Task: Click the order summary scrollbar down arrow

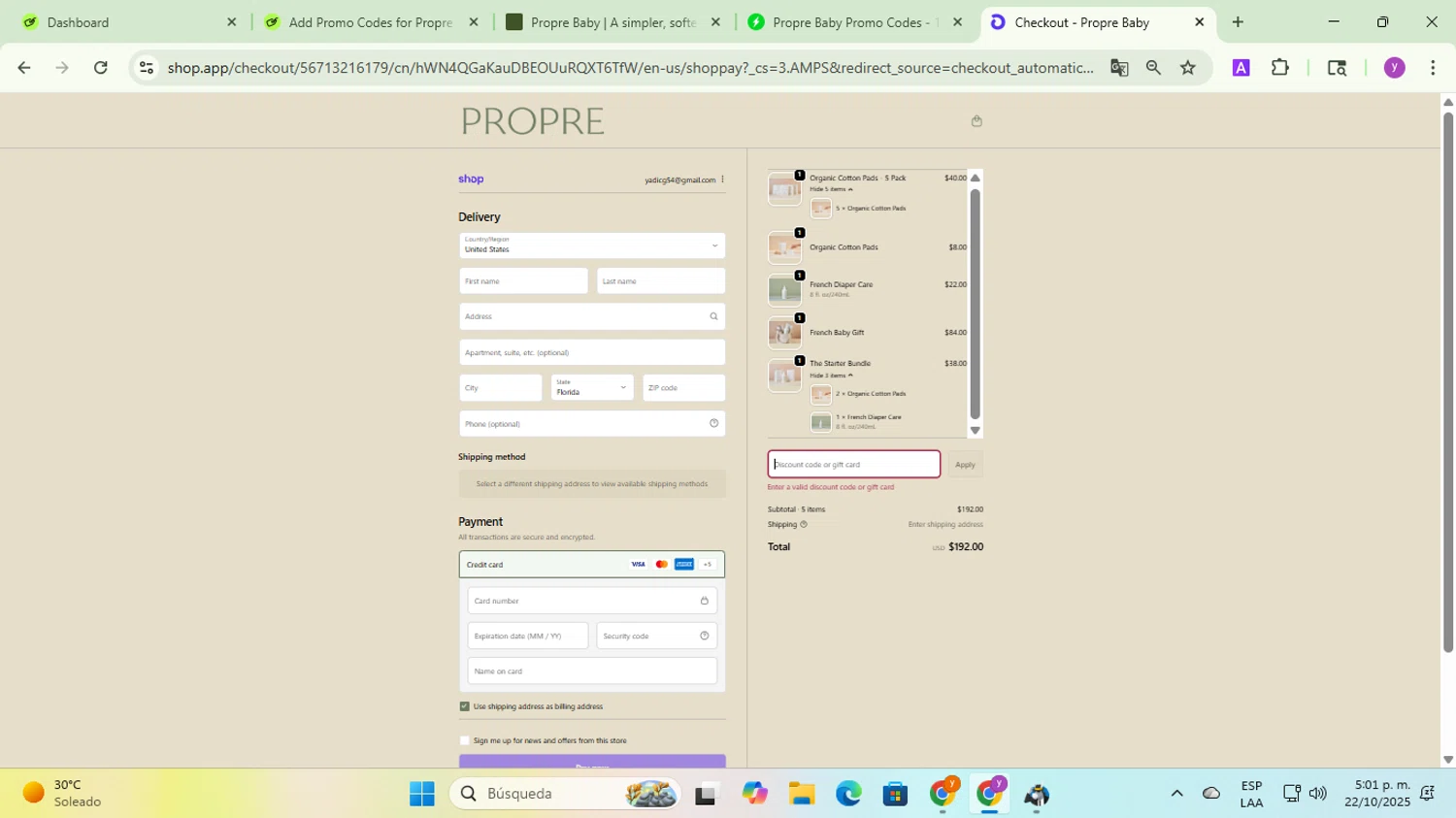Action: [x=976, y=431]
